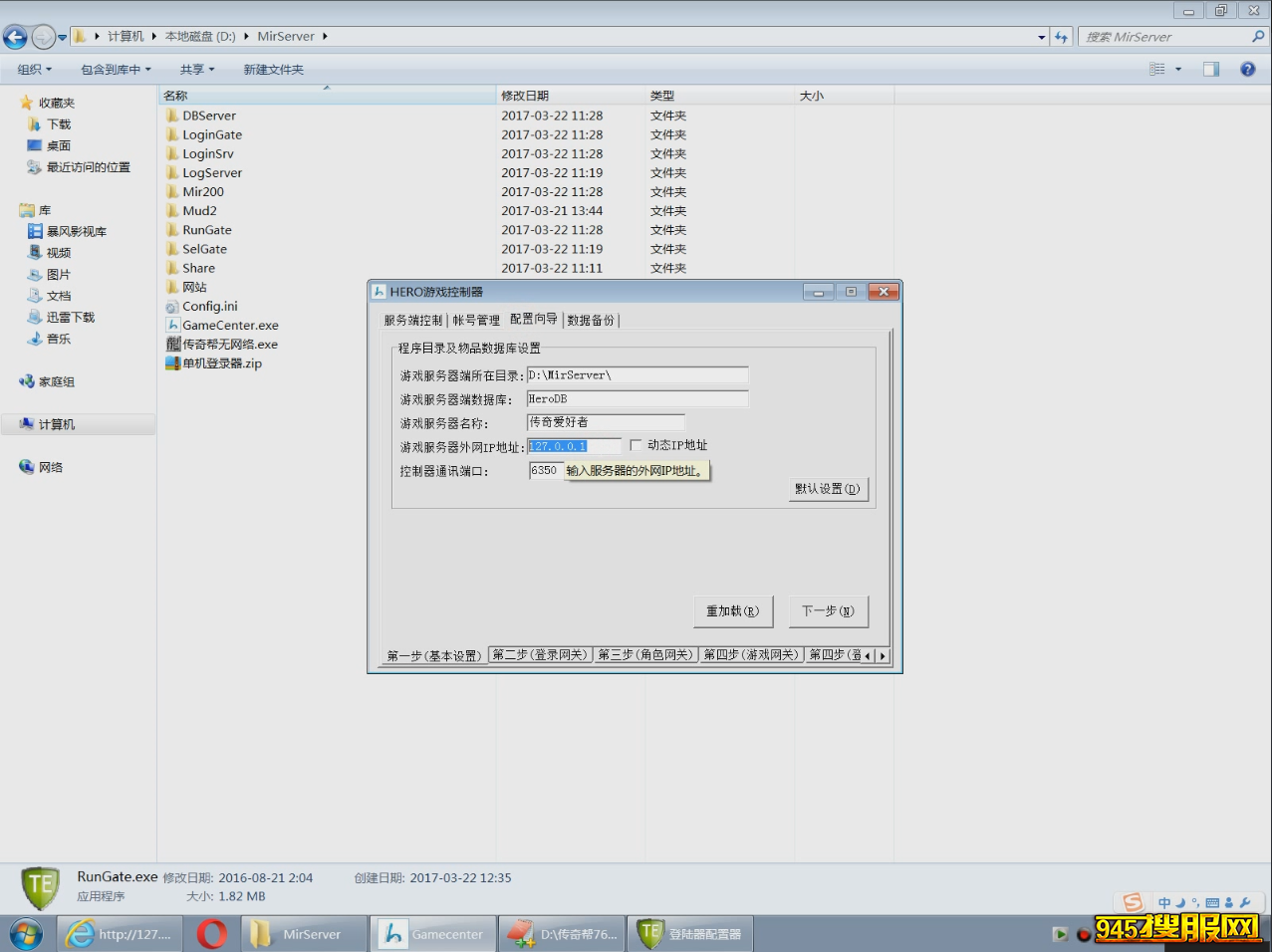The width and height of the screenshot is (1272, 952).
Task: Switch to the 帐号管理 tab
Action: (x=476, y=320)
